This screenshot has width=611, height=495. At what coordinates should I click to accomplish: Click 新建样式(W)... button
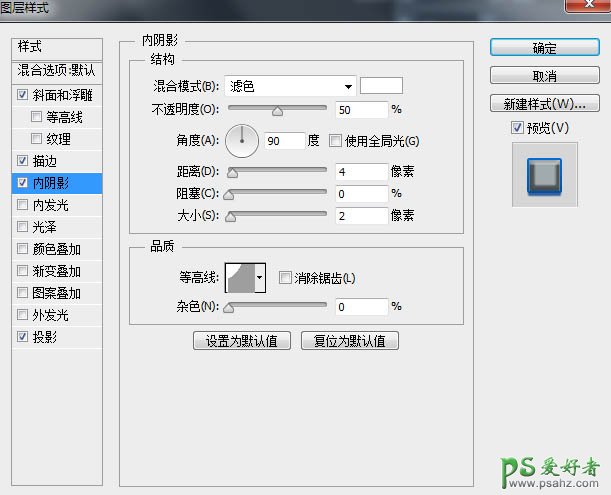pos(544,104)
